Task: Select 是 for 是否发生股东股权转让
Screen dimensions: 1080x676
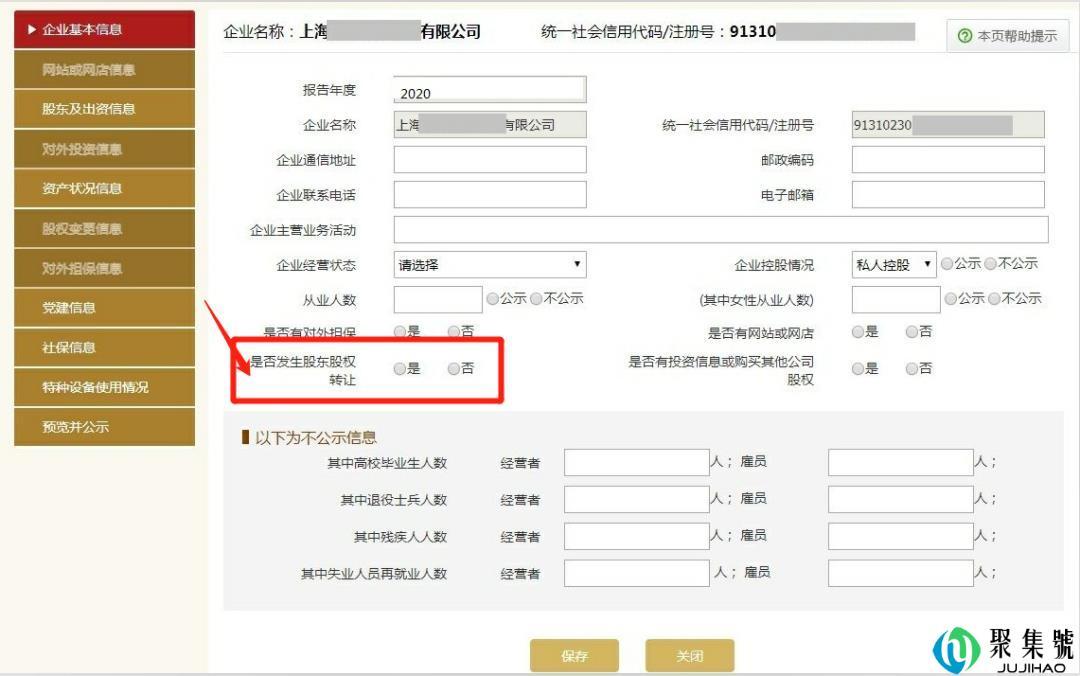Action: click(400, 370)
